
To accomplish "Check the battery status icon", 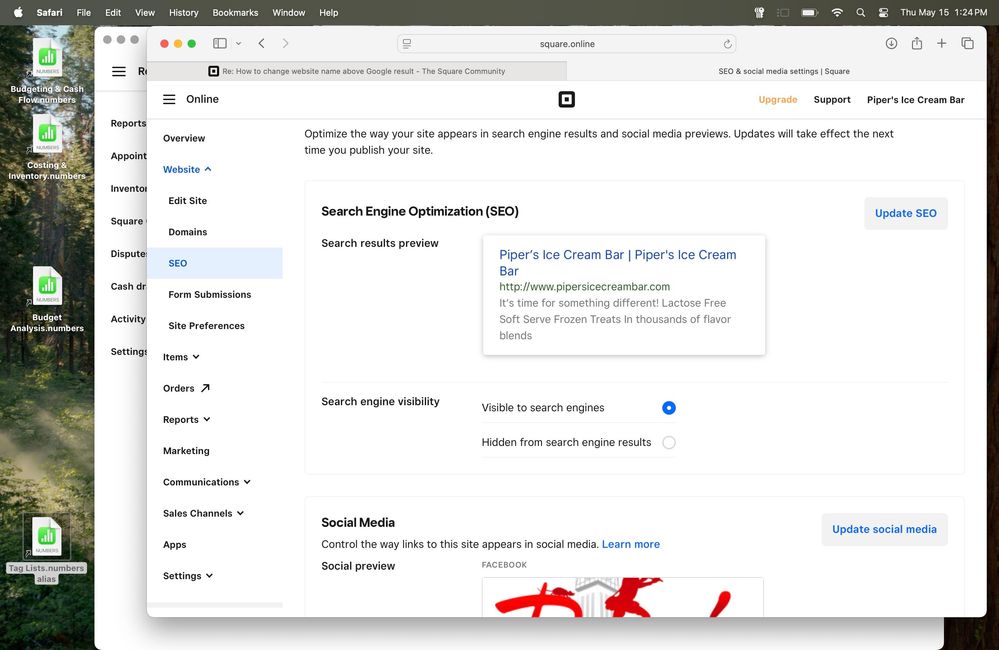I will click(810, 12).
